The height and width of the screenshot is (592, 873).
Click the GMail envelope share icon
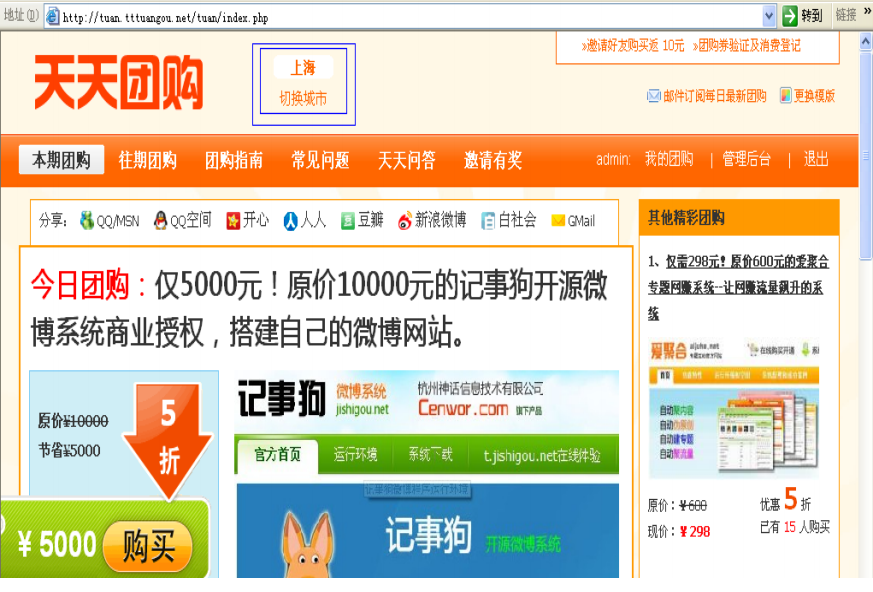pyautogui.click(x=558, y=221)
